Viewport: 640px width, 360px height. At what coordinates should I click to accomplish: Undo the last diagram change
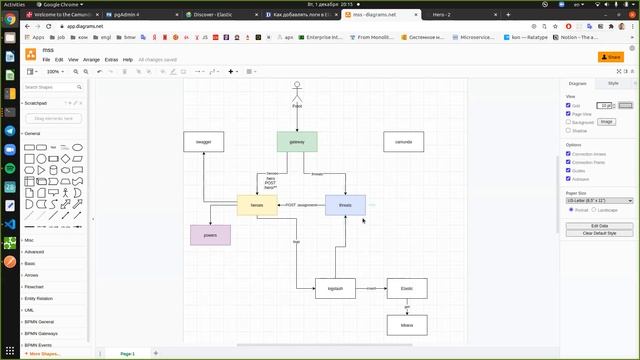(x=99, y=71)
